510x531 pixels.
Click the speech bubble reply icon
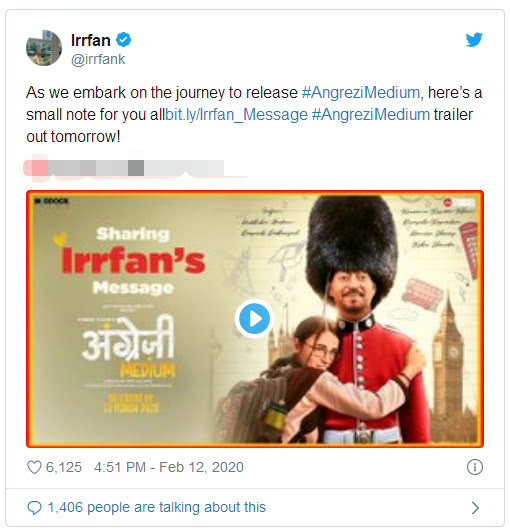pyautogui.click(x=34, y=508)
